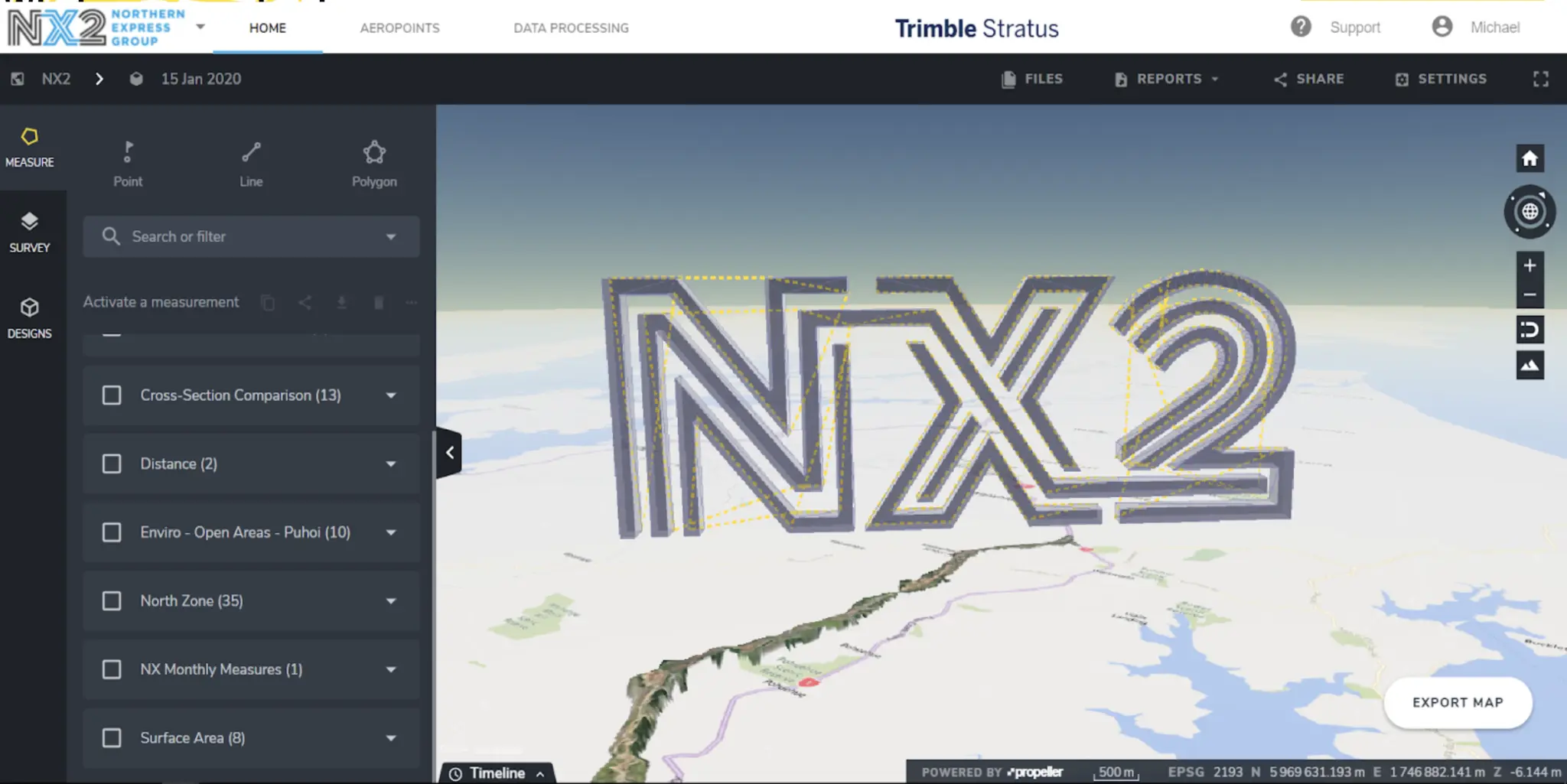Select the Line measurement tool
Image resolution: width=1567 pixels, height=784 pixels.
coord(250,161)
